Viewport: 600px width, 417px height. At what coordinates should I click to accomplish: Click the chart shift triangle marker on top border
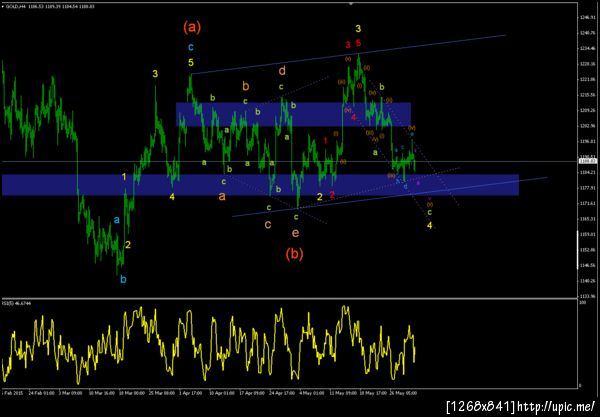click(351, 4)
